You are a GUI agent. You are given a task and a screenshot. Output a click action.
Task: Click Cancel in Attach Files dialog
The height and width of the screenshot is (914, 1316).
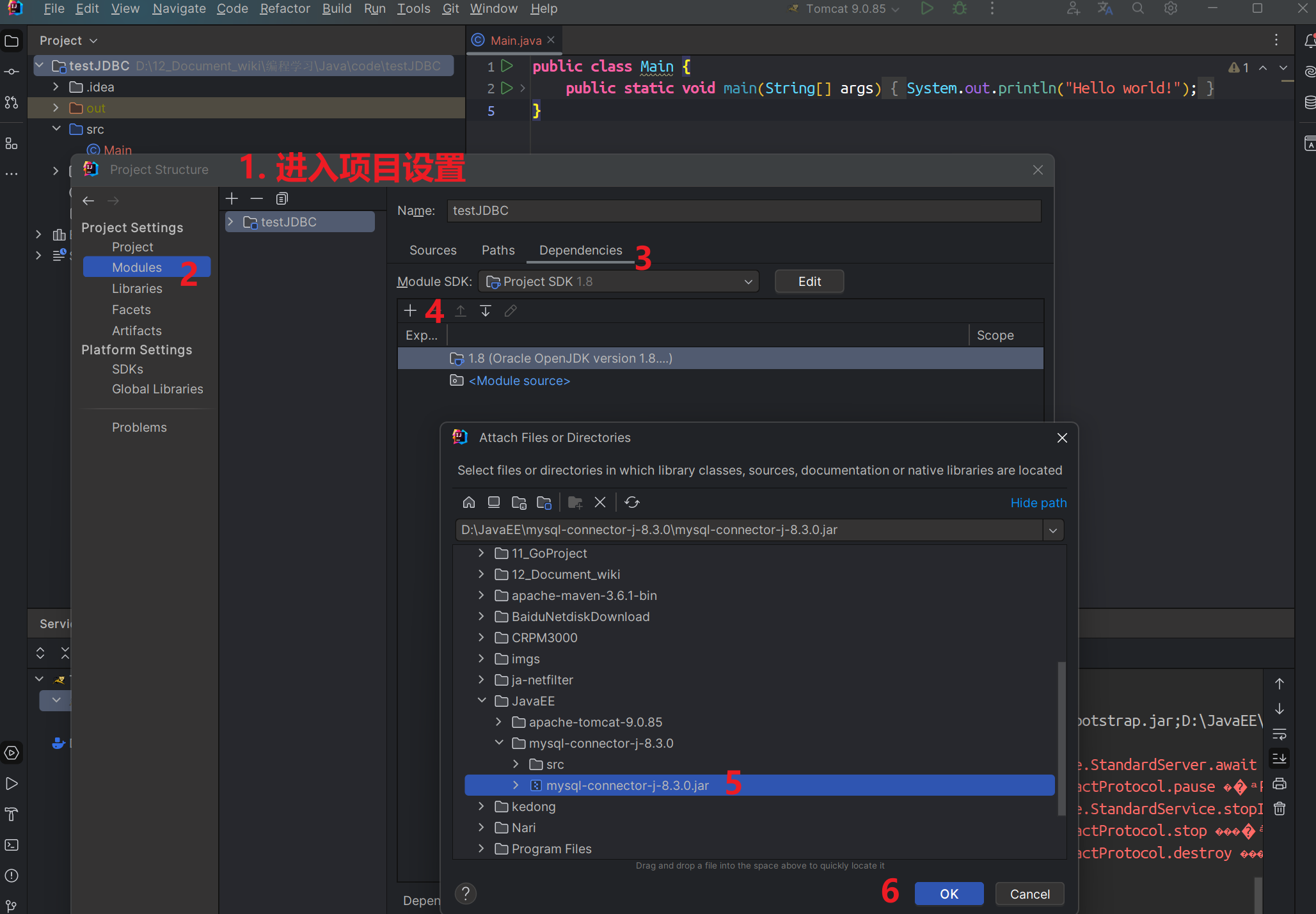pyautogui.click(x=1029, y=894)
